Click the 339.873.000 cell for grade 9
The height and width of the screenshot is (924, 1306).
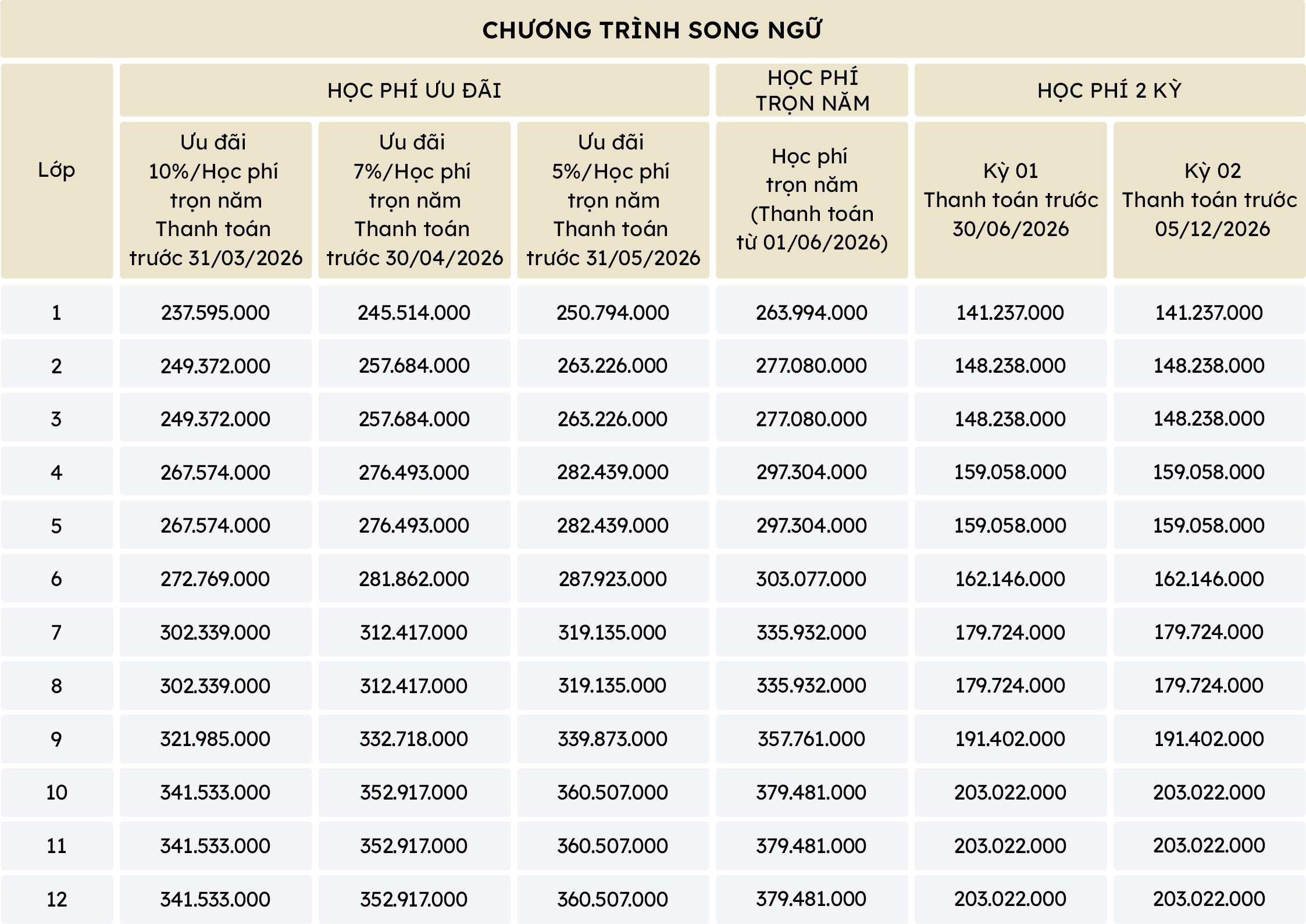[613, 739]
